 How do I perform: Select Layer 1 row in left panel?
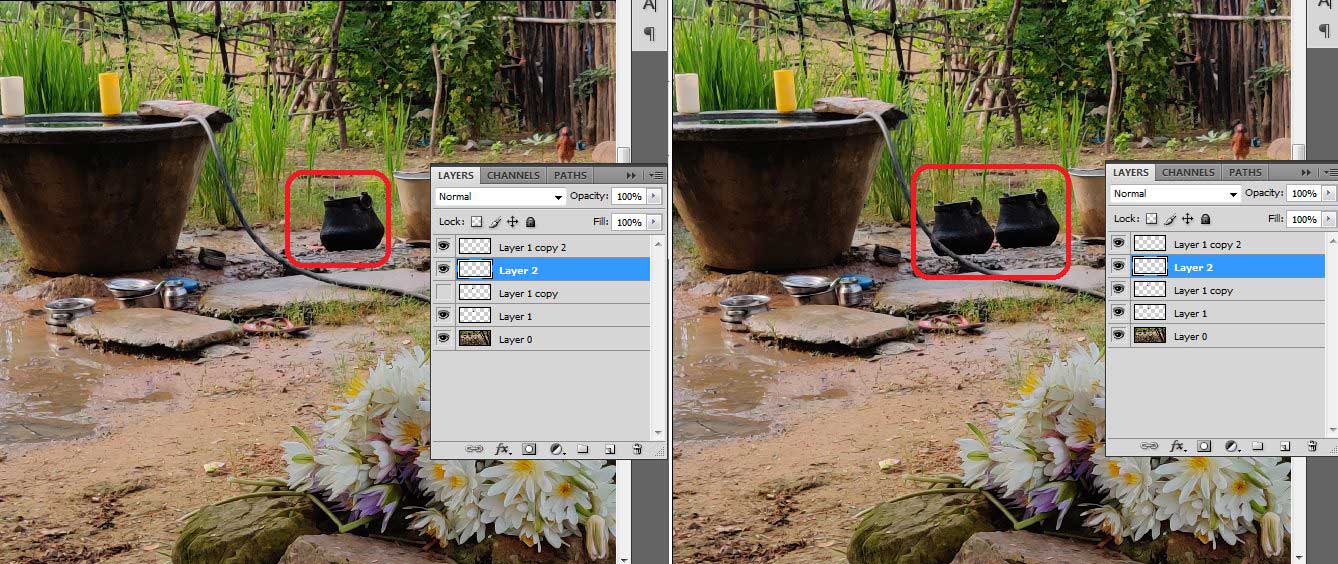(541, 316)
